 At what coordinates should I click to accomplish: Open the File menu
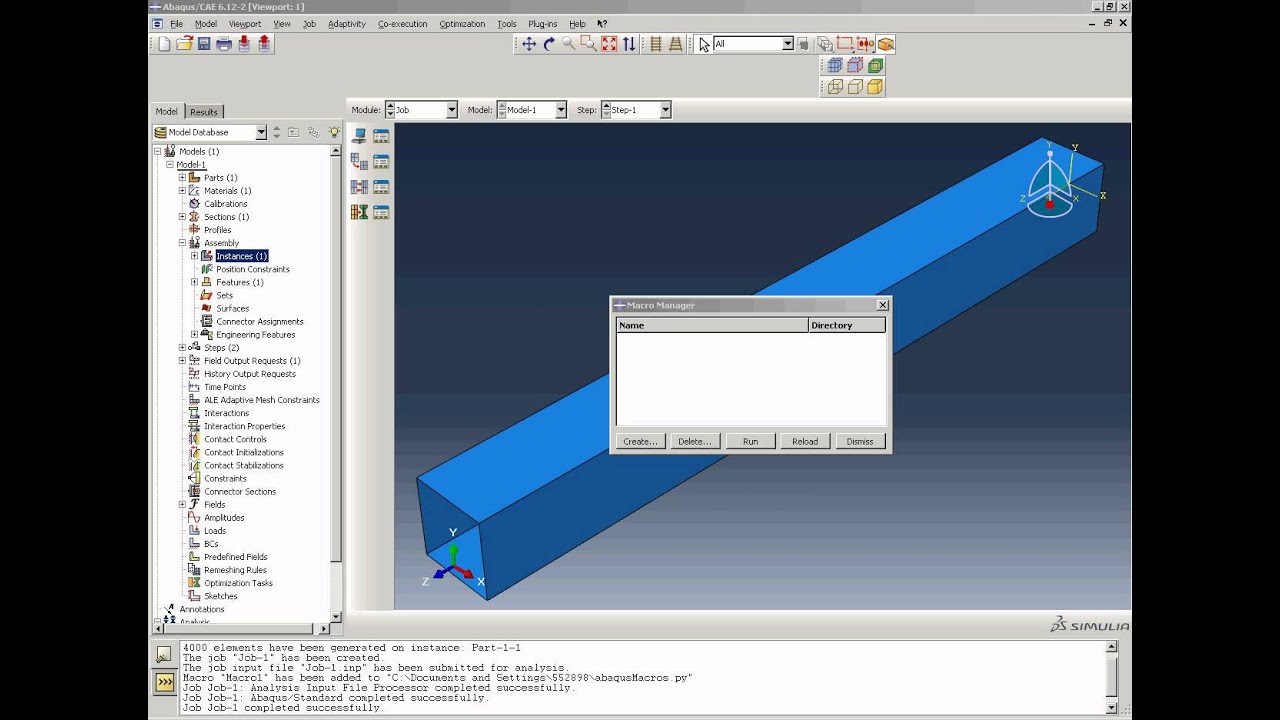[176, 24]
